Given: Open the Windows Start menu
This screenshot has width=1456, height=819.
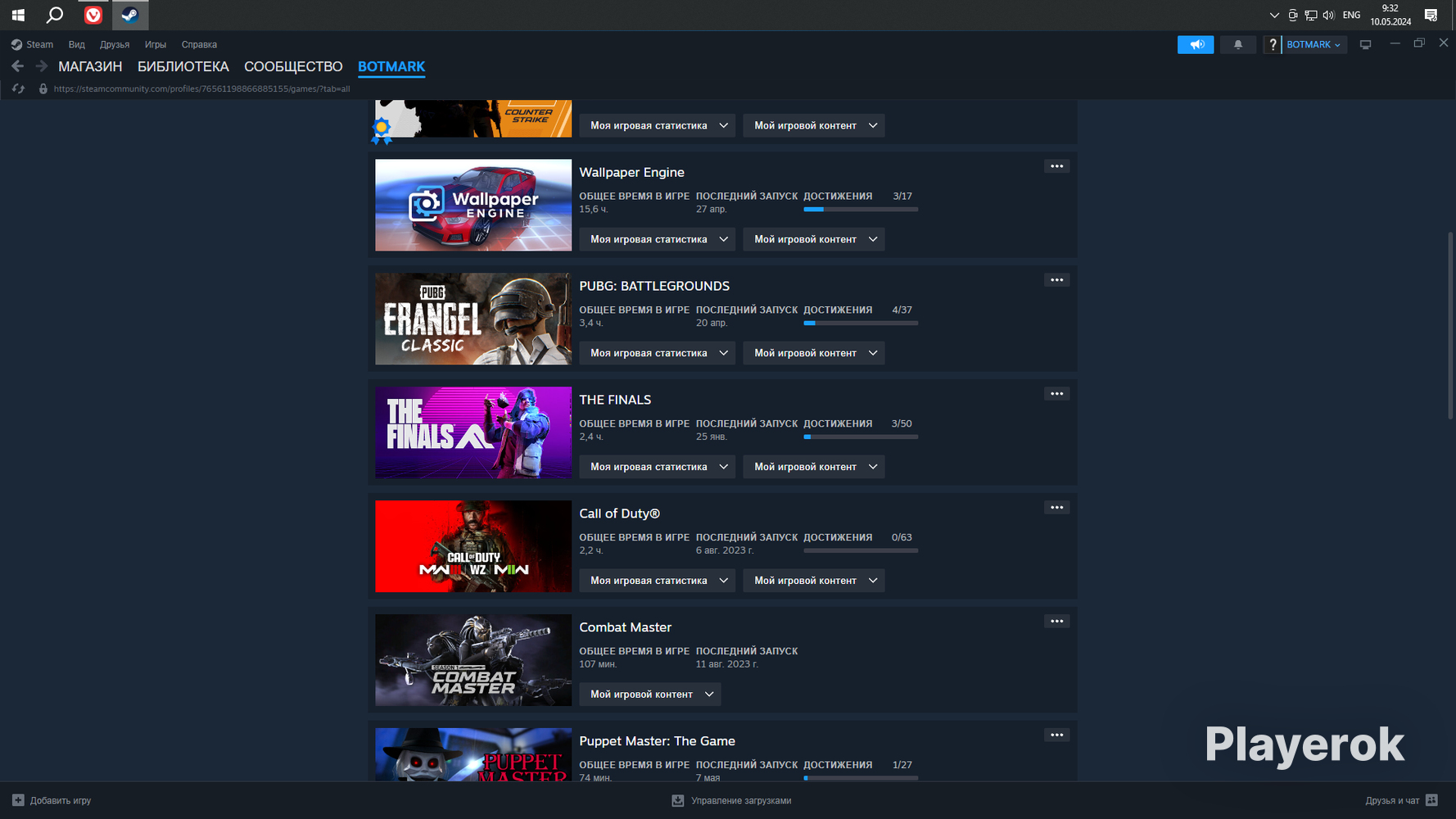Looking at the screenshot, I should point(18,15).
